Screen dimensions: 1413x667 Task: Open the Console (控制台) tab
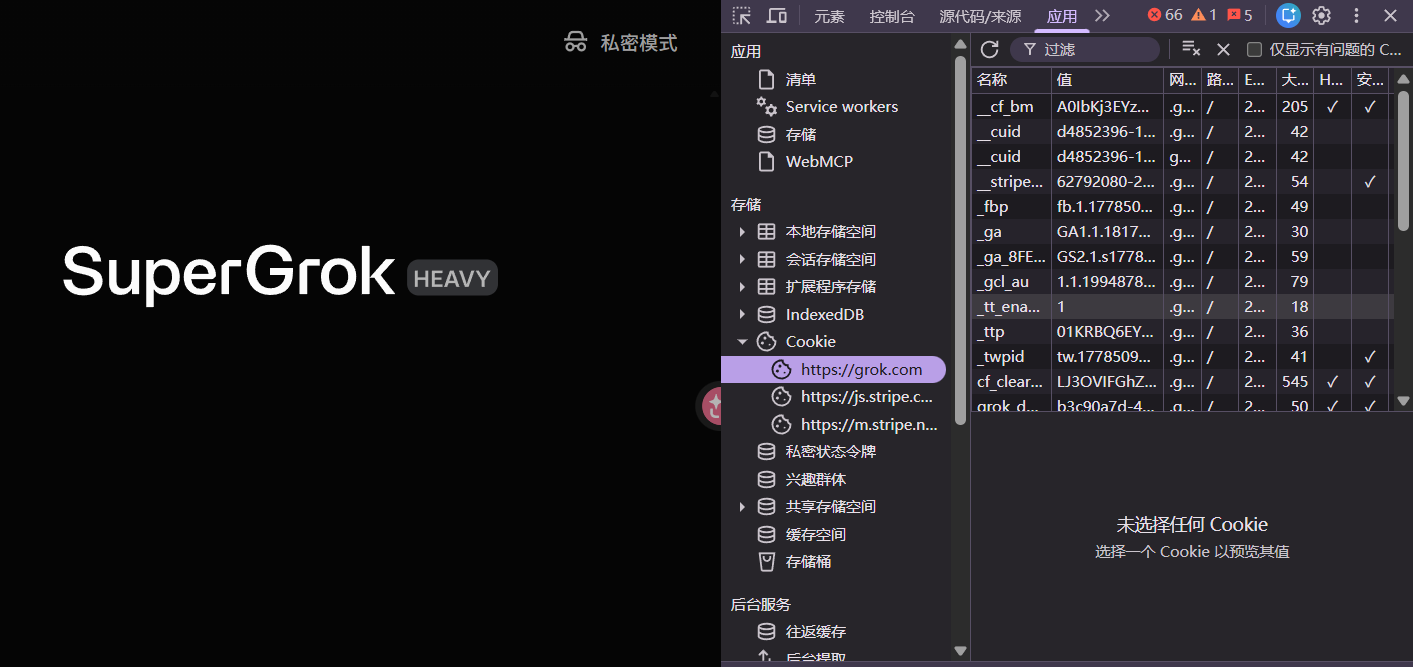coord(892,16)
